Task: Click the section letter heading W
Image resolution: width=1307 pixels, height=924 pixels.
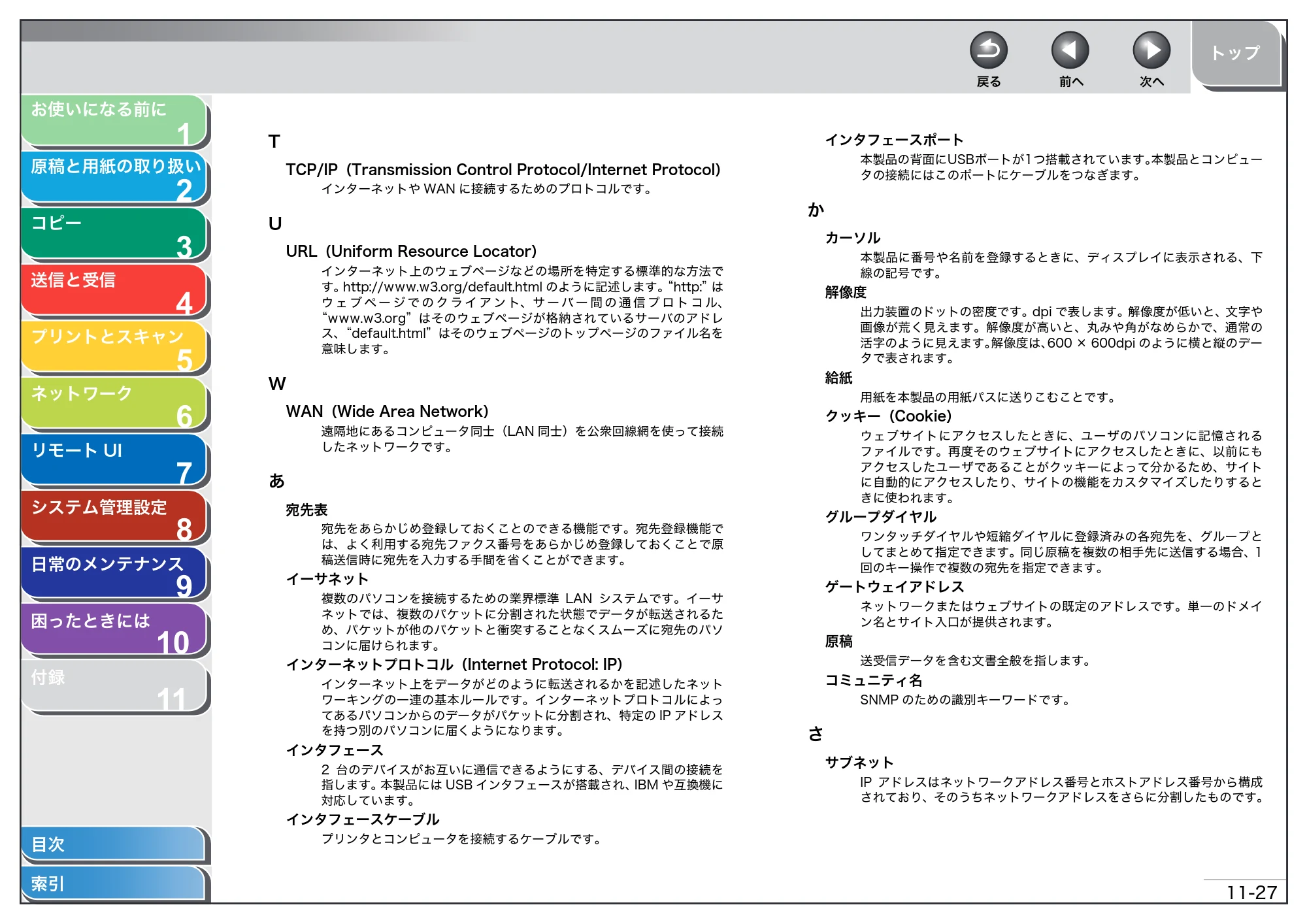Action: tap(277, 384)
